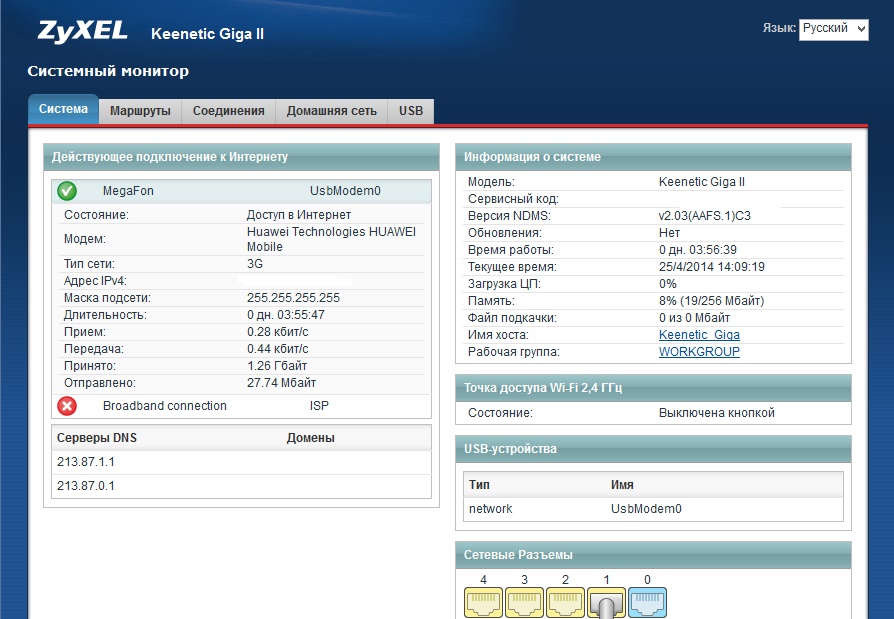The height and width of the screenshot is (619, 894).
Task: Open the USB tab
Action: (411, 111)
